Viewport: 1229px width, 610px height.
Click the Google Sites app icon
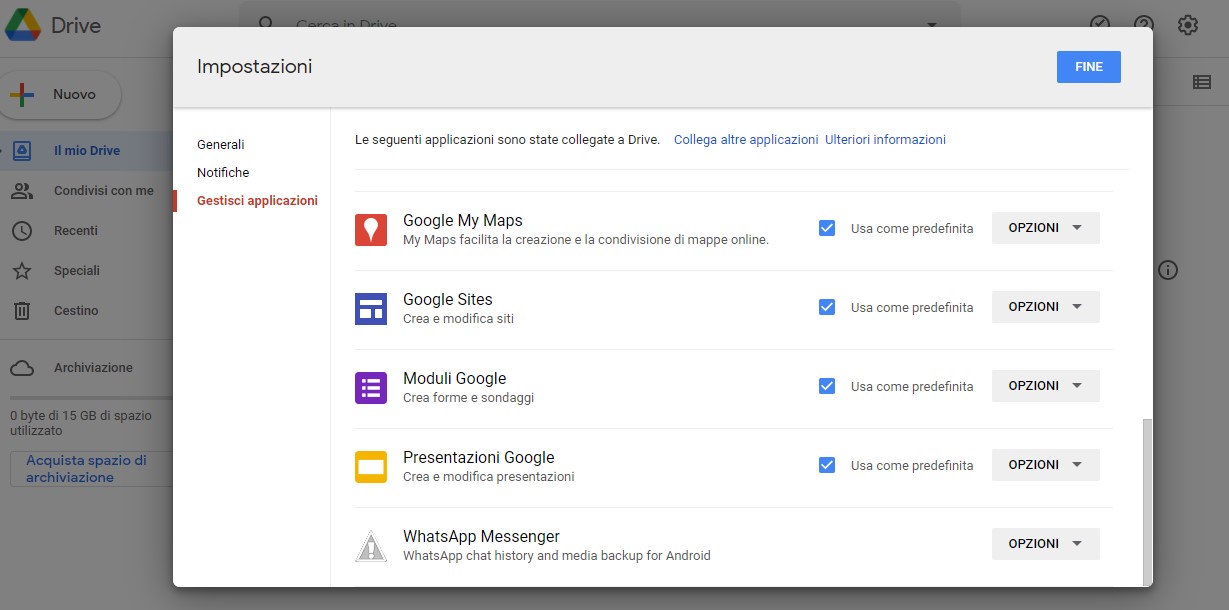371,308
